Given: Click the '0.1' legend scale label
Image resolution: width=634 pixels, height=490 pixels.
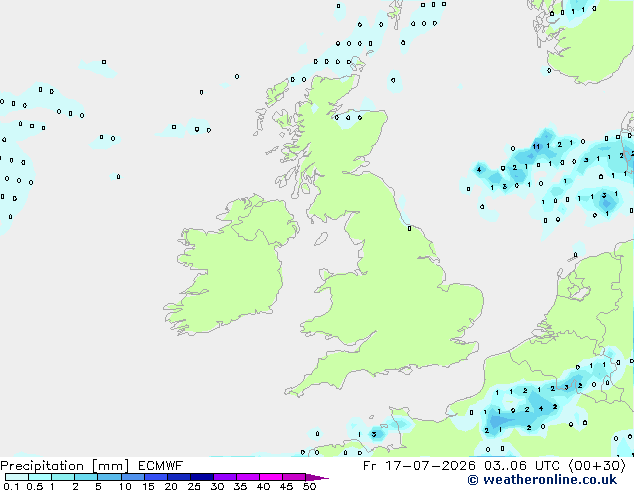Looking at the screenshot, I should tap(11, 486).
